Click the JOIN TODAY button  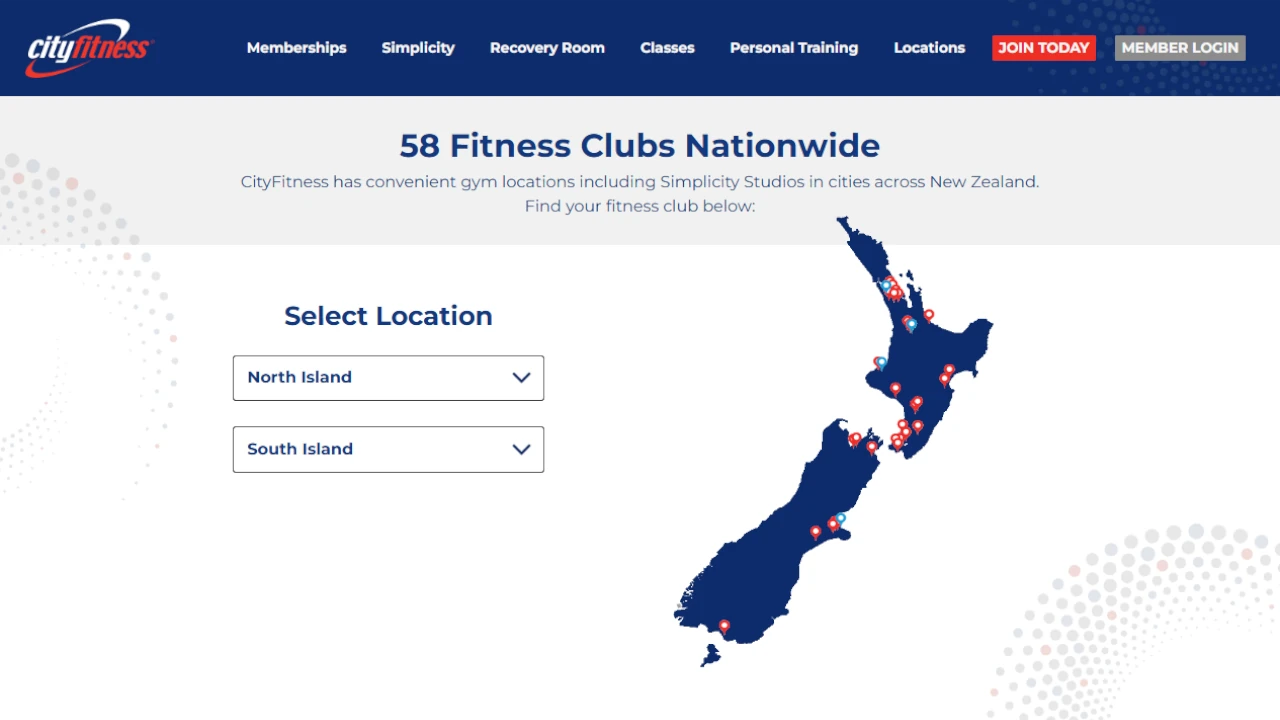pos(1043,47)
